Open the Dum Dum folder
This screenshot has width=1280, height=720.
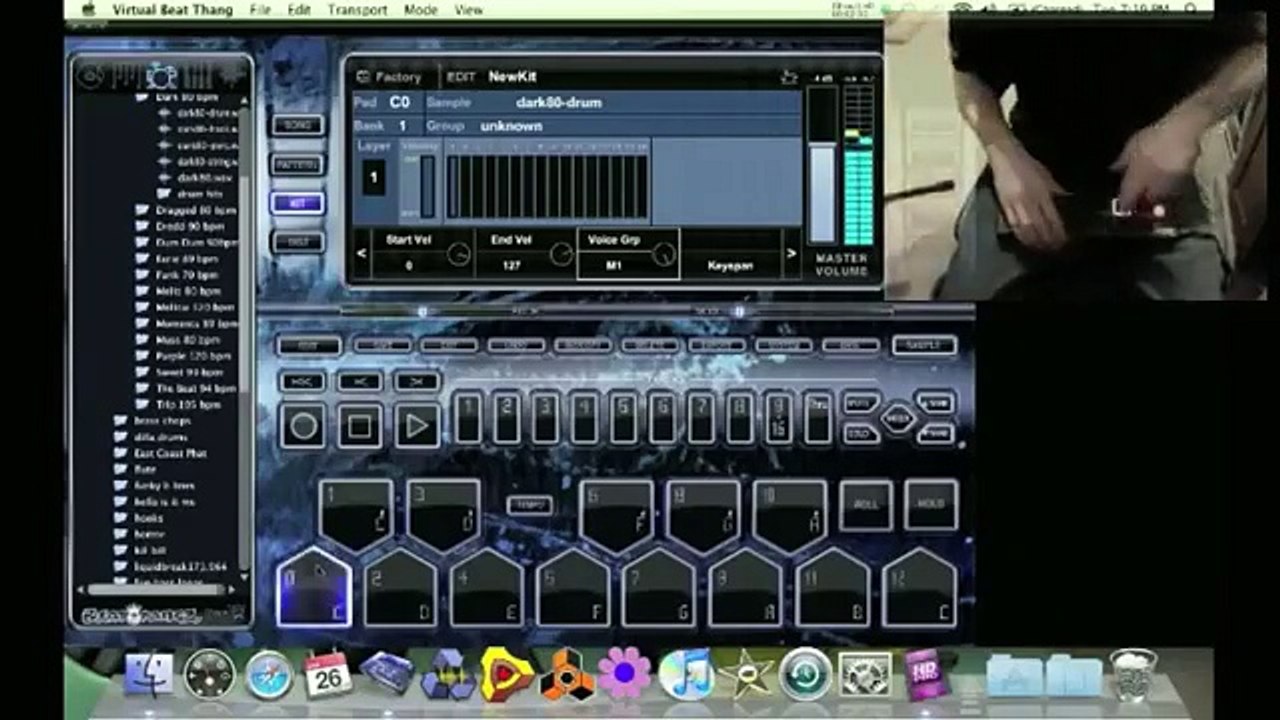(x=187, y=243)
